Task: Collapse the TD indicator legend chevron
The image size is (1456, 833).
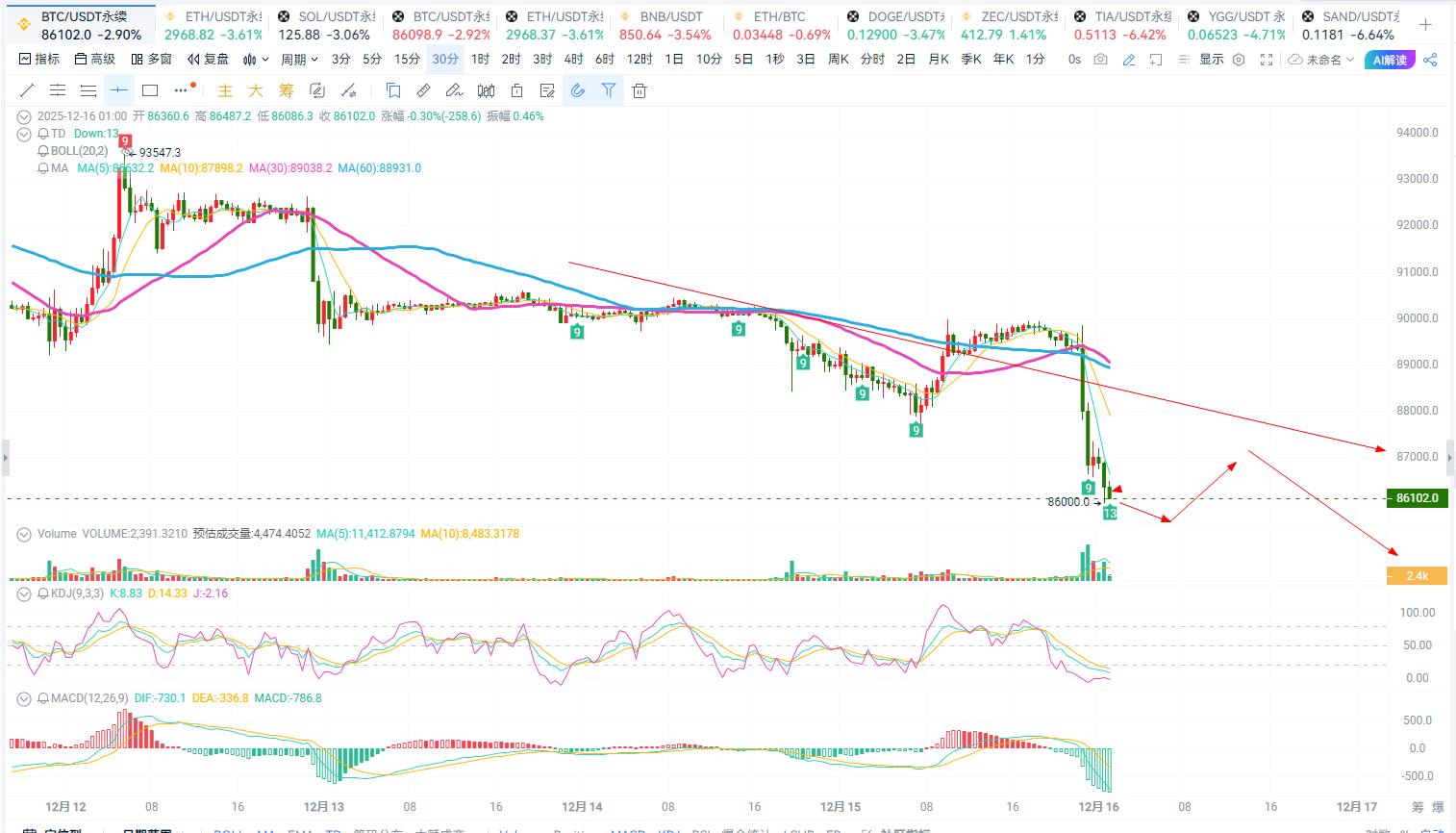Action: point(24,134)
